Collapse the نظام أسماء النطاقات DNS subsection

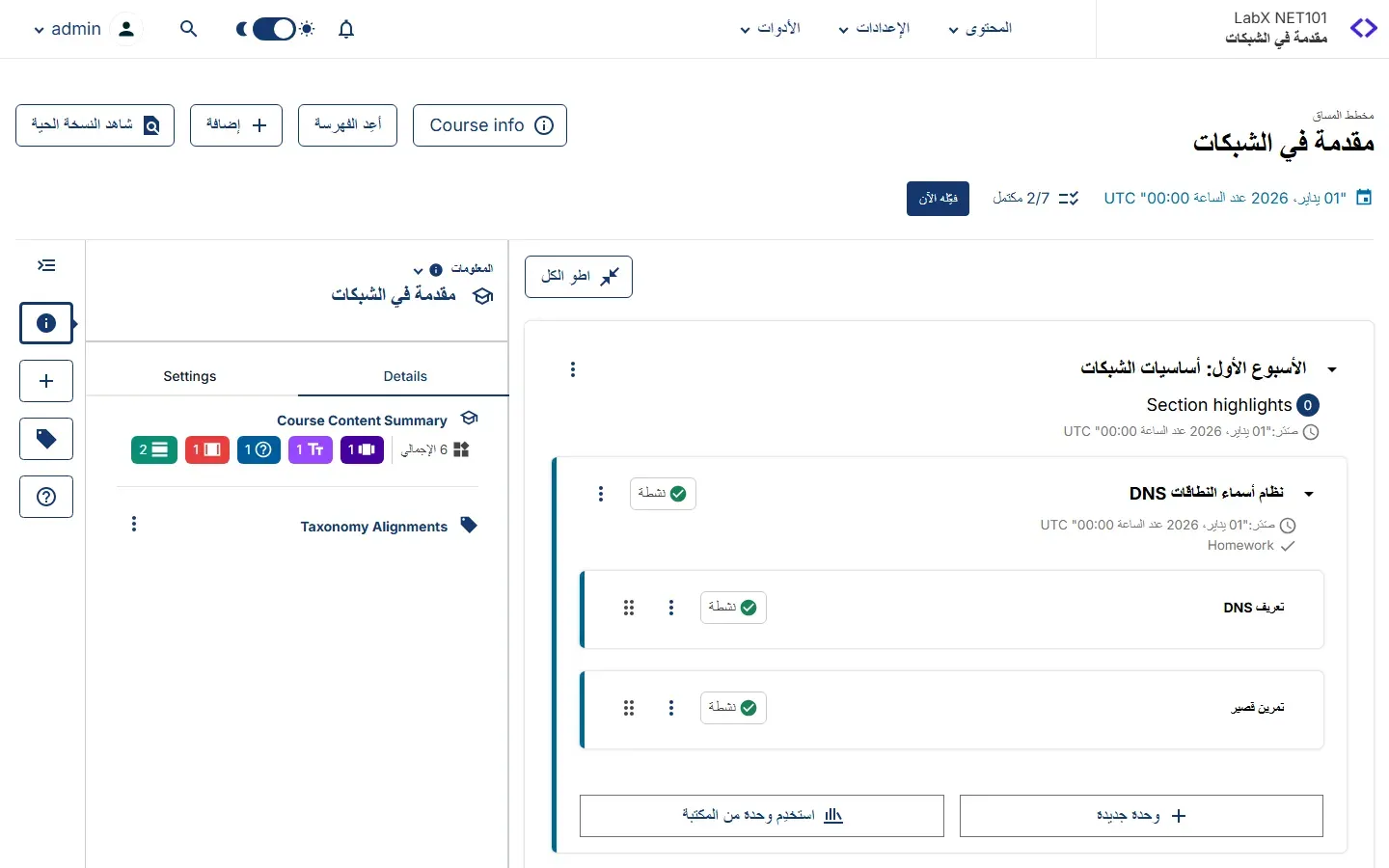tap(1309, 494)
